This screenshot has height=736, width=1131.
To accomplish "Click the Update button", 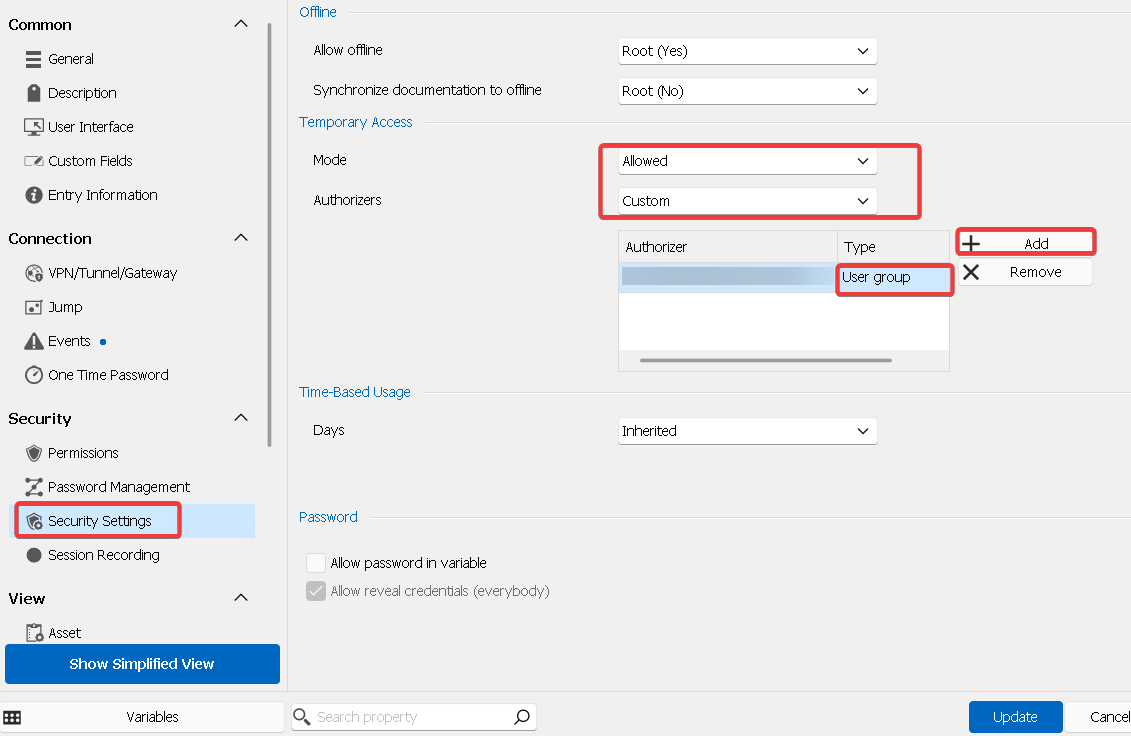I will pos(1015,717).
